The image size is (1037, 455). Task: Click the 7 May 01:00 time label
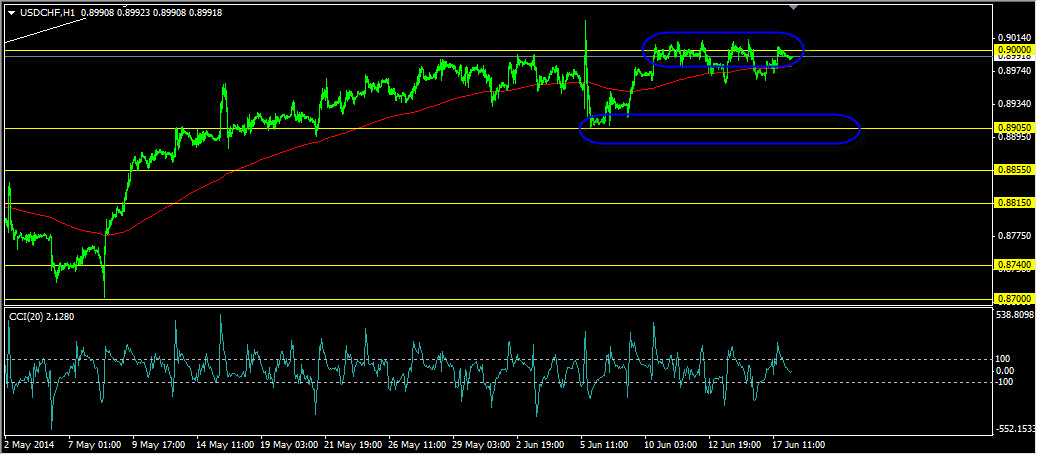pyautogui.click(x=95, y=444)
